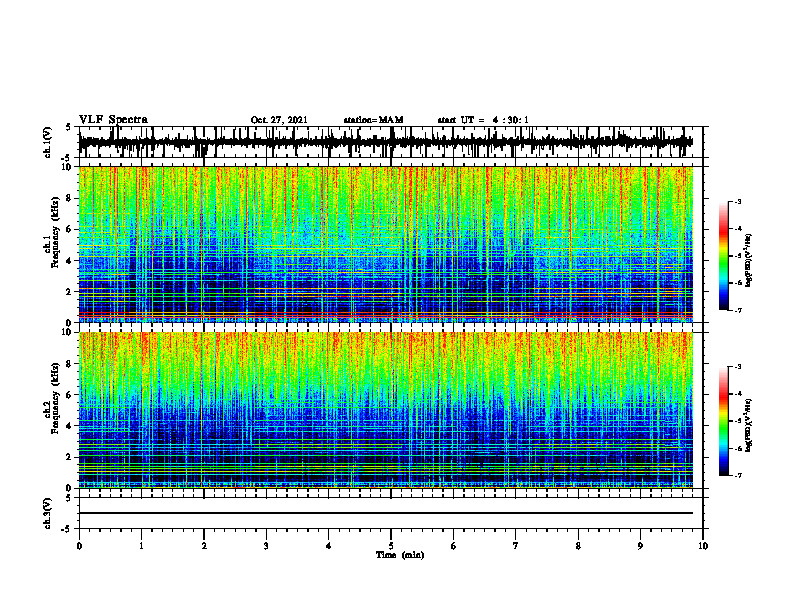Click time axis tick label '2'
The image size is (792, 612).
coord(204,546)
